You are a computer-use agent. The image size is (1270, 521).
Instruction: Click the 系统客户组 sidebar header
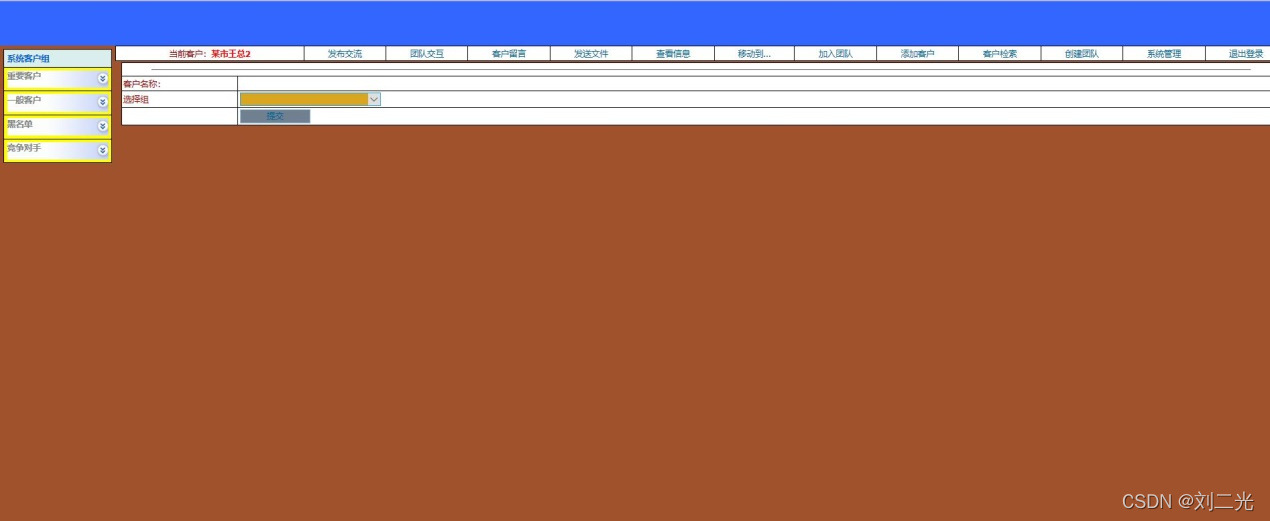pos(29,59)
